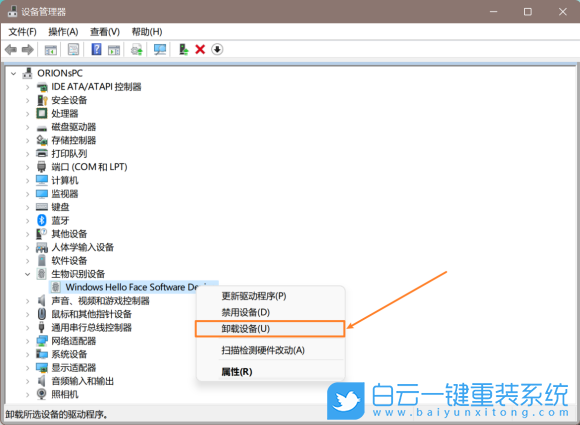This screenshot has width=580, height=425.
Task: Click the fingerprint icon beside 生物识别设备
Action: (x=42, y=274)
